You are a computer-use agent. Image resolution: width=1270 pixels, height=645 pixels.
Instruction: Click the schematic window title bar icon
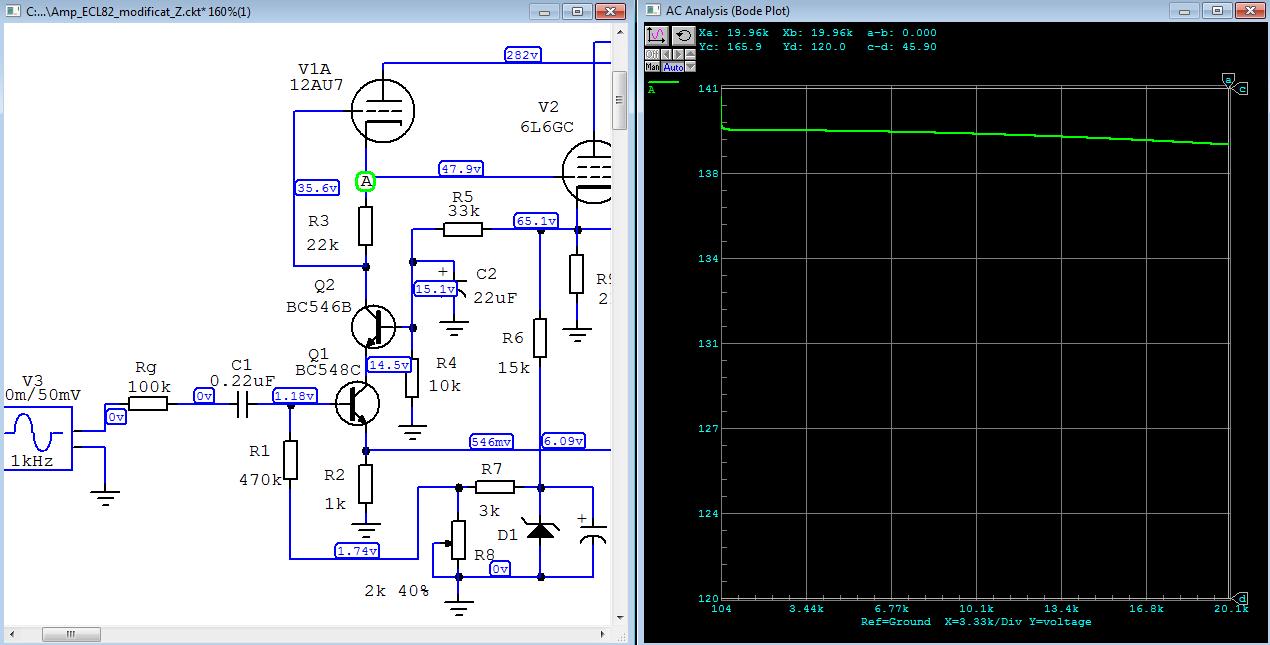click(12, 11)
